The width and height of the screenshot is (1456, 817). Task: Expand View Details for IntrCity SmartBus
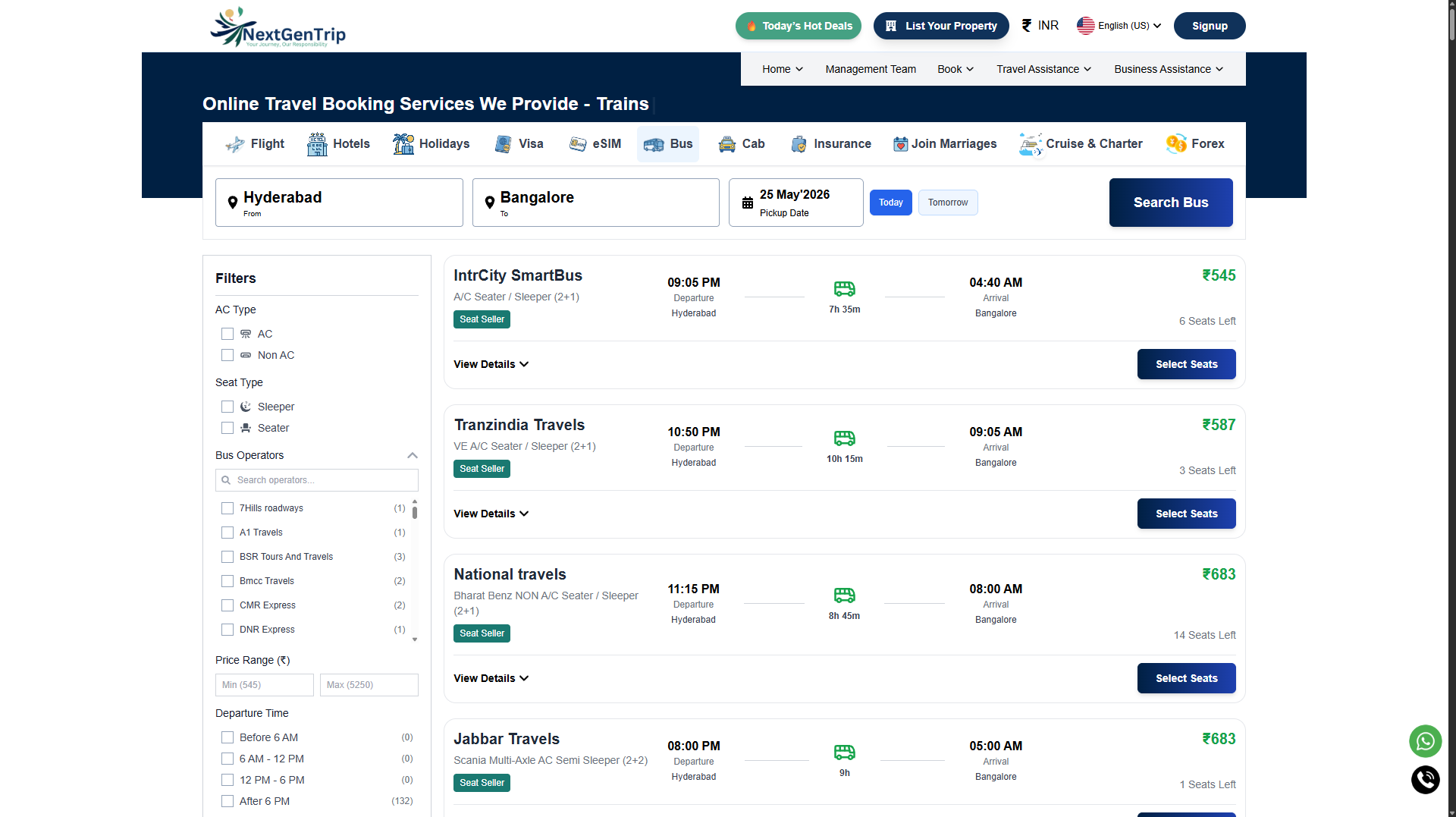[x=491, y=364]
